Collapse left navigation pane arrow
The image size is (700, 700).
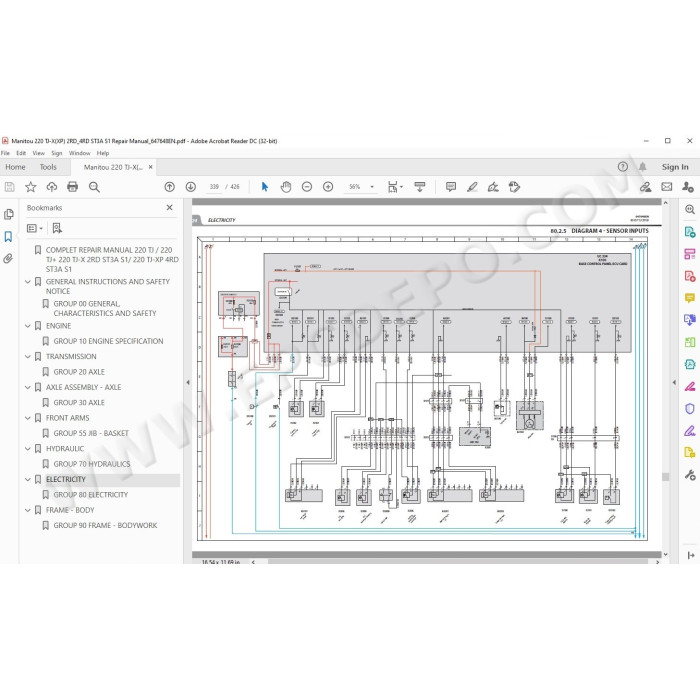[188, 383]
